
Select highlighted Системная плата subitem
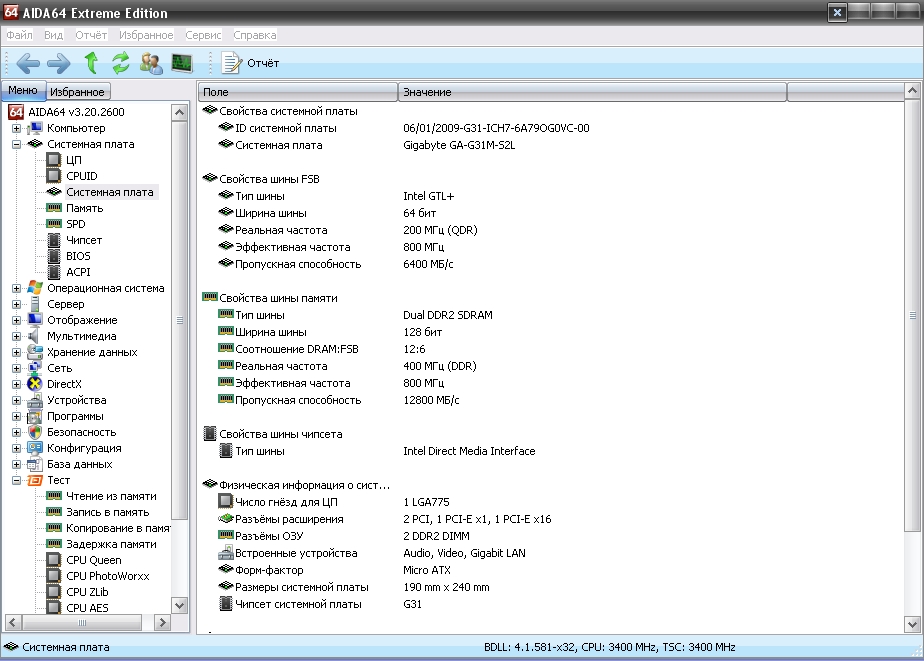[110, 191]
